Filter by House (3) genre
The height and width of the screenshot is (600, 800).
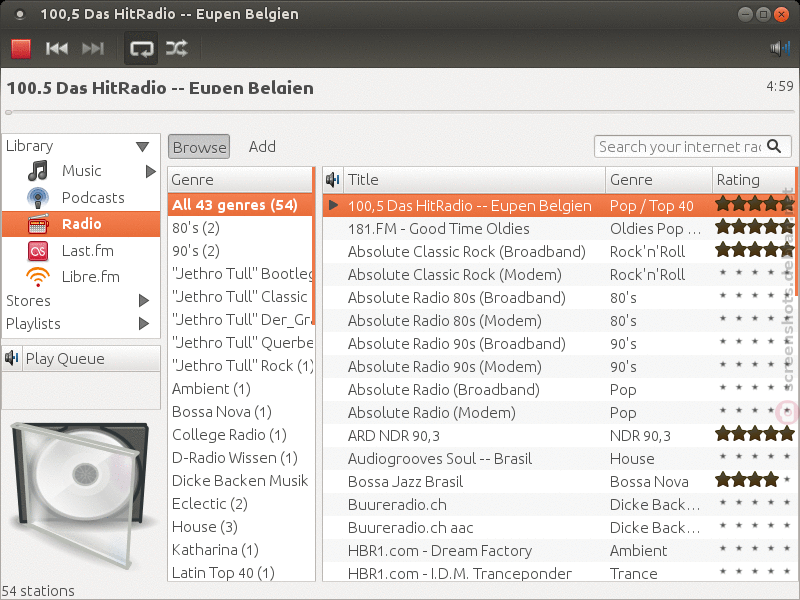(240, 527)
